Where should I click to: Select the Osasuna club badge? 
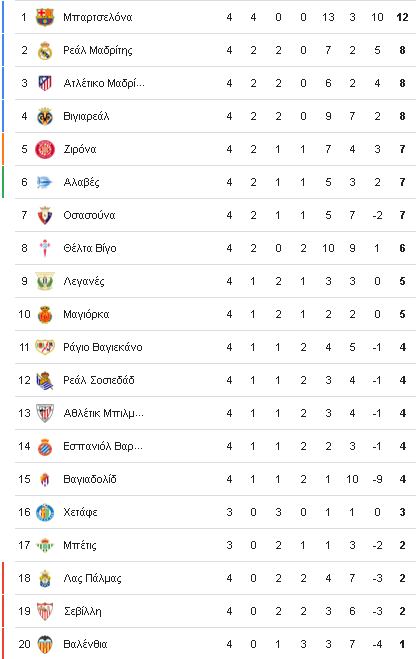(45, 215)
